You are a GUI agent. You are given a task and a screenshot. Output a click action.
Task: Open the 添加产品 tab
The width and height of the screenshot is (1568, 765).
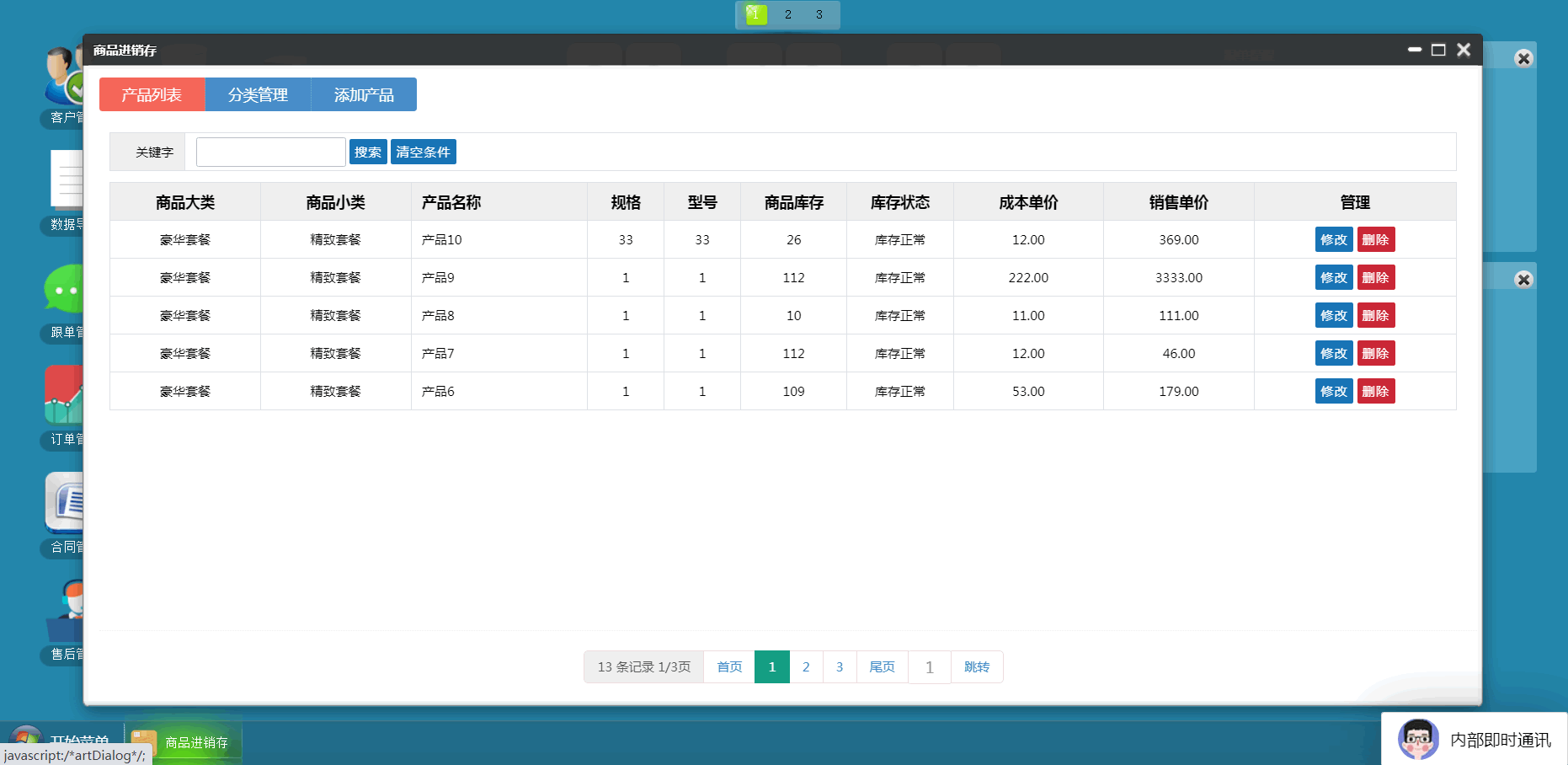pos(364,94)
